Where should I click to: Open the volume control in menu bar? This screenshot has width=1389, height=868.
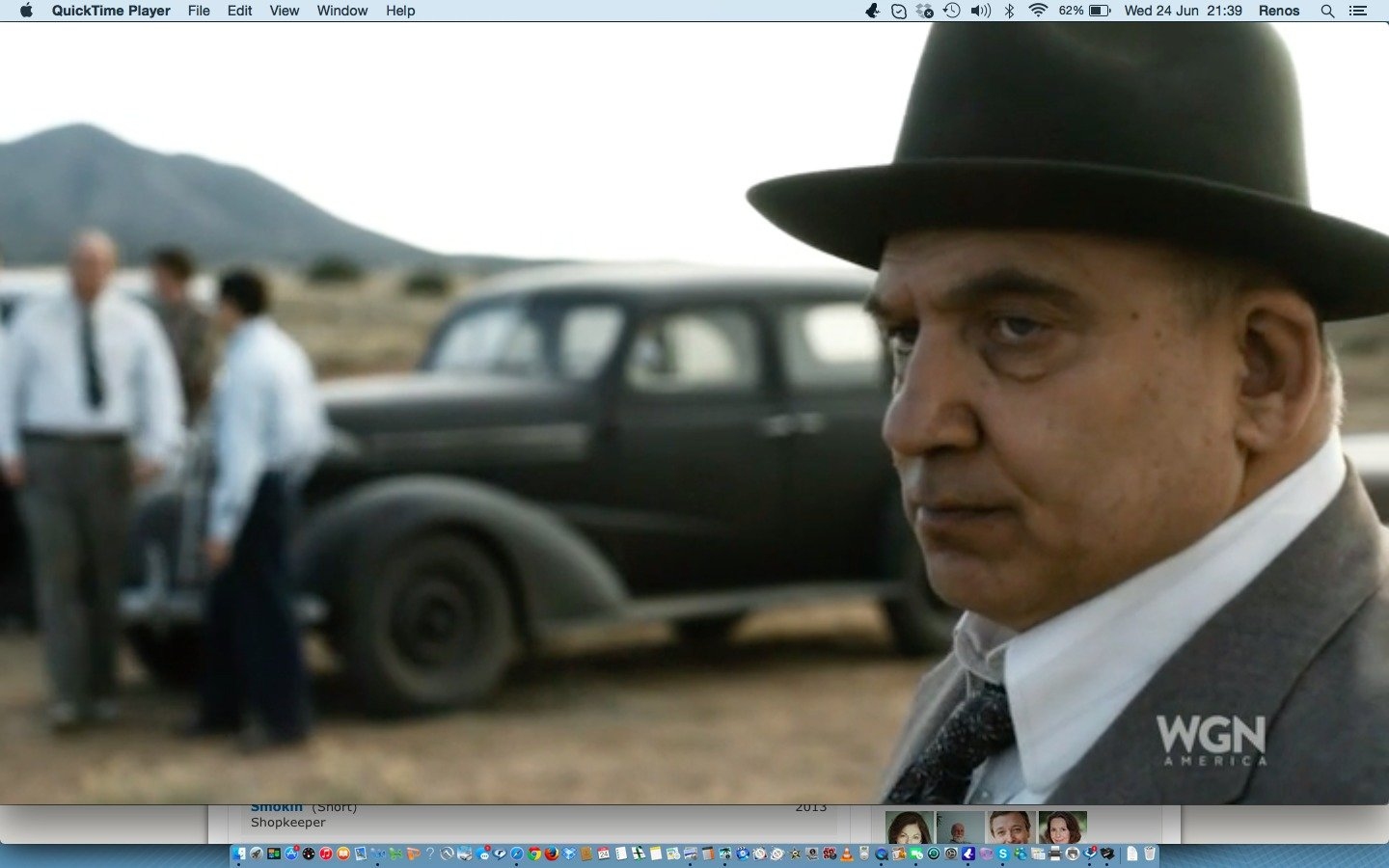pyautogui.click(x=981, y=11)
